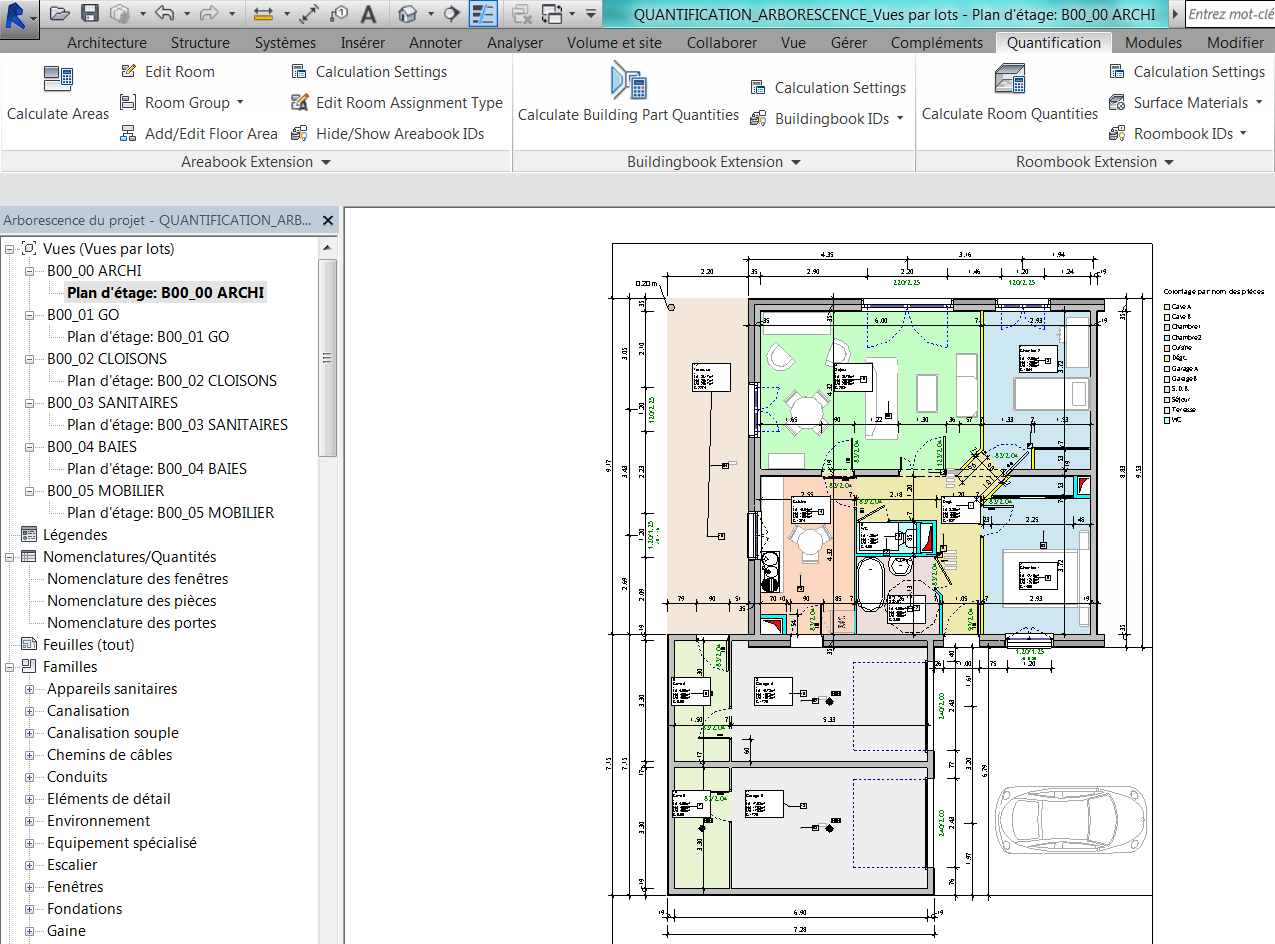Collapse the Vues (Vues par lots) node
Screen dimensions: 1275x944
(9, 249)
